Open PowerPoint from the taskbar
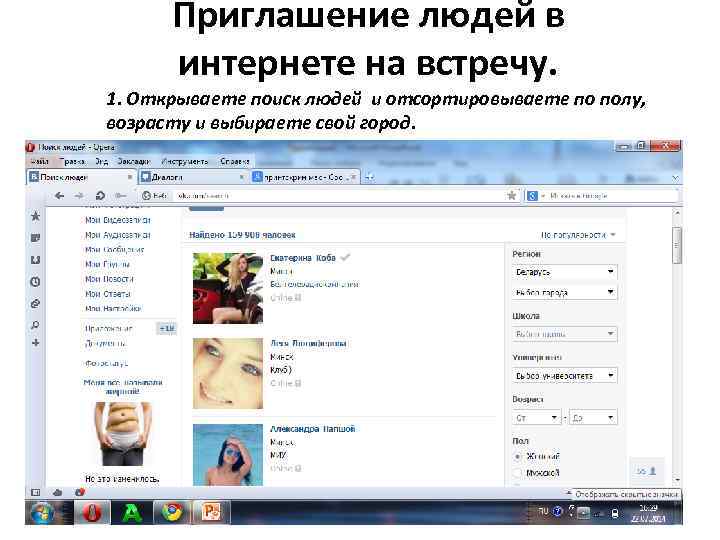This screenshot has width=720, height=540. [212, 512]
